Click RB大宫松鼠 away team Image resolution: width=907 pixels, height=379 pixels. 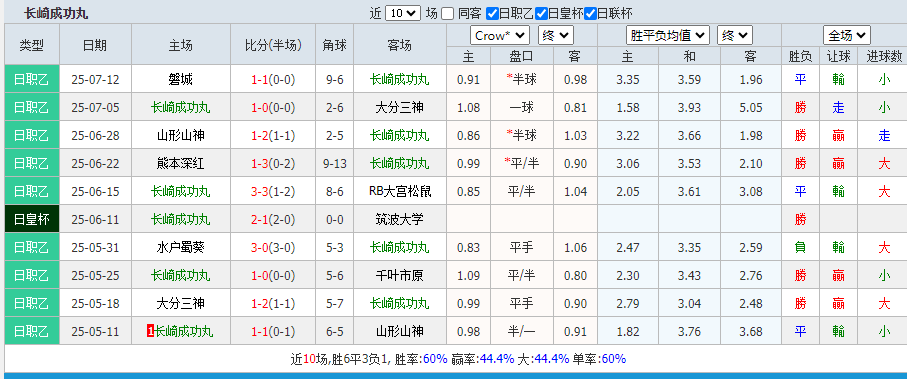point(400,192)
